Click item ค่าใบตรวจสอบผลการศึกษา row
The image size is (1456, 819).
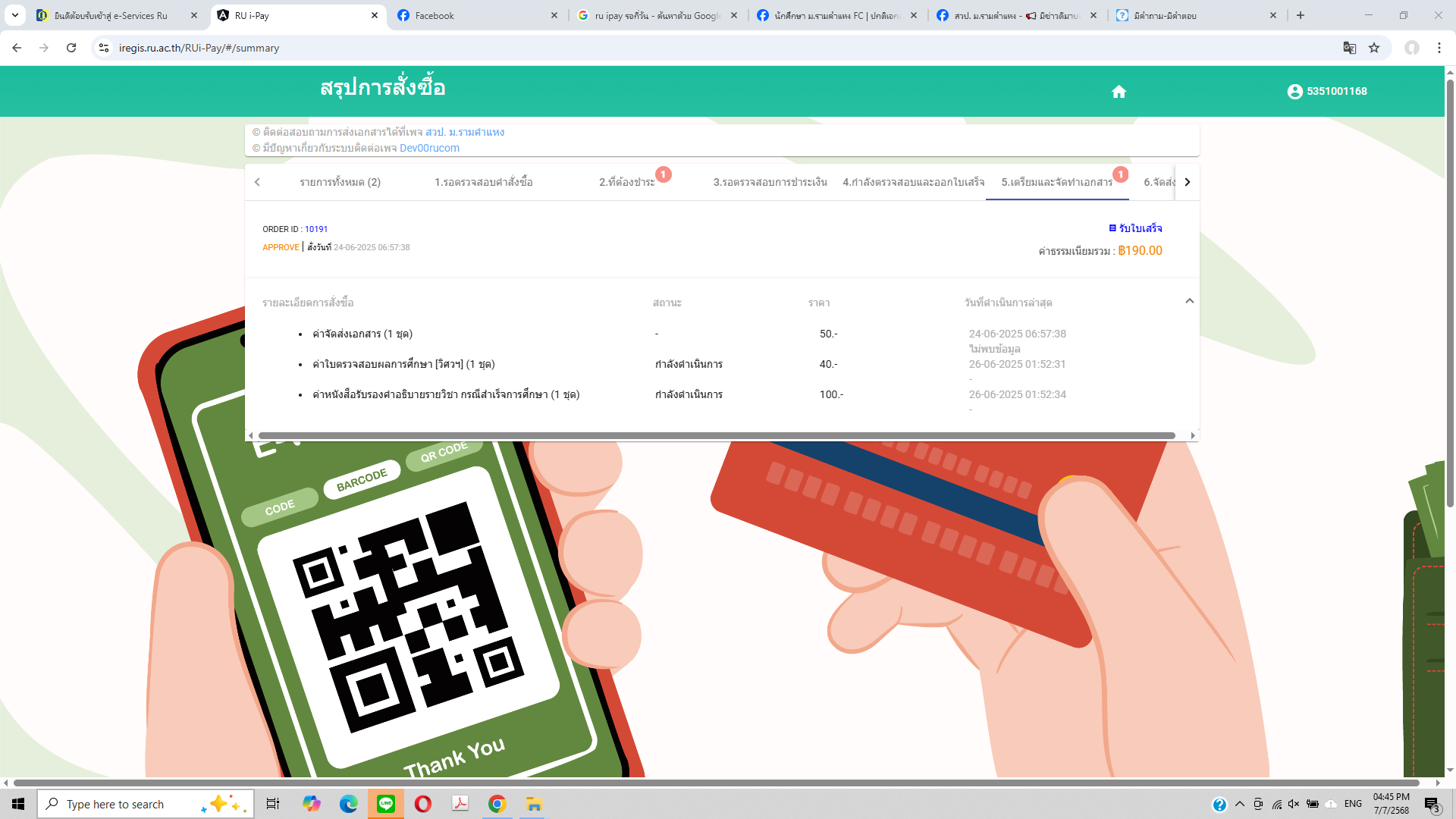(x=403, y=364)
